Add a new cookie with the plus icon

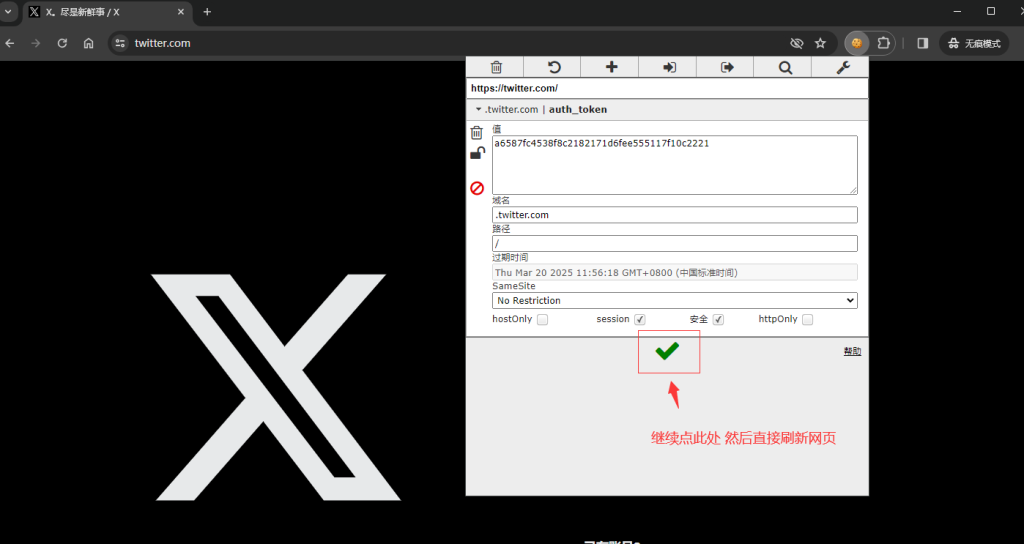tap(611, 67)
